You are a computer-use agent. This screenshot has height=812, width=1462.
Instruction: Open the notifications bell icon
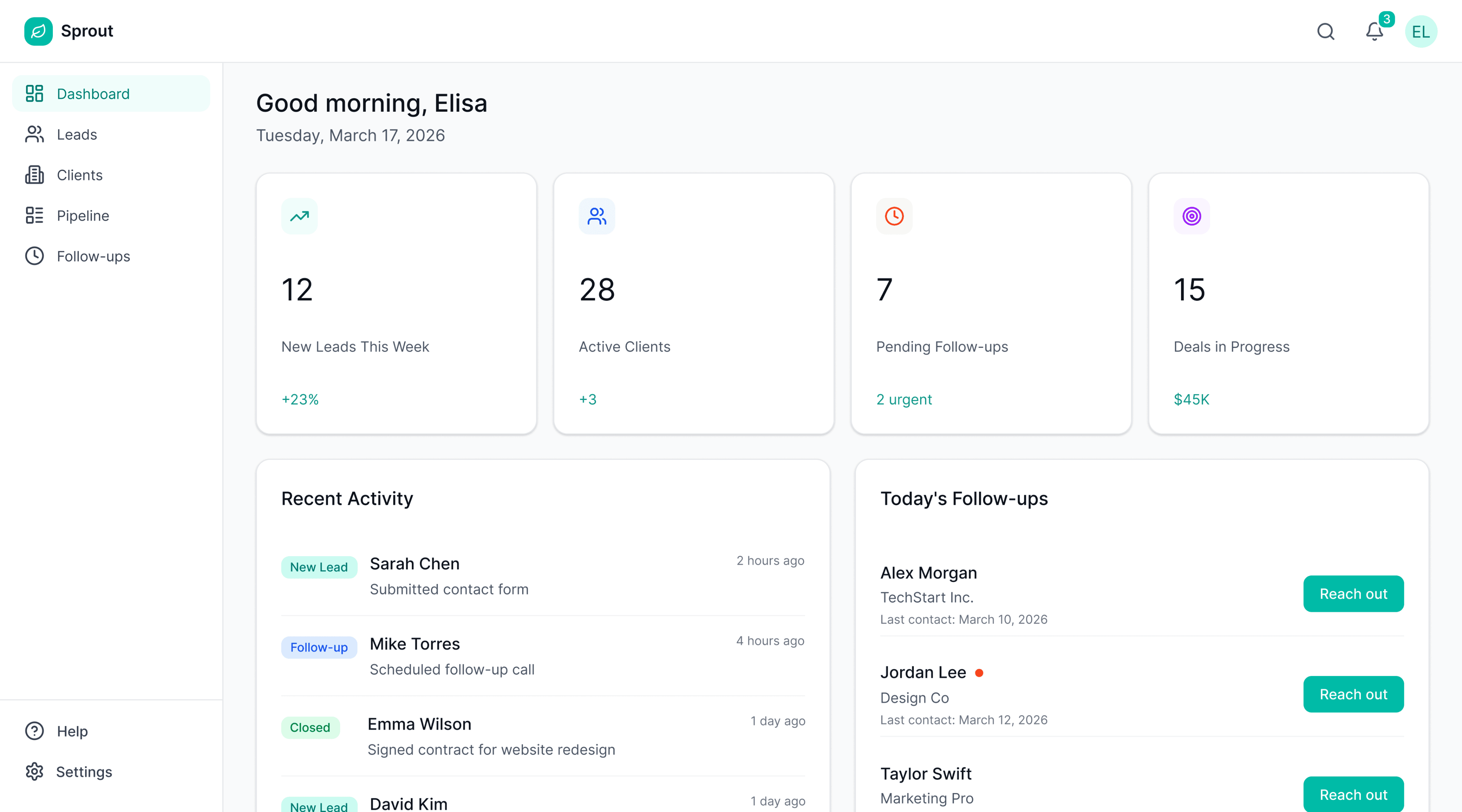click(x=1374, y=31)
